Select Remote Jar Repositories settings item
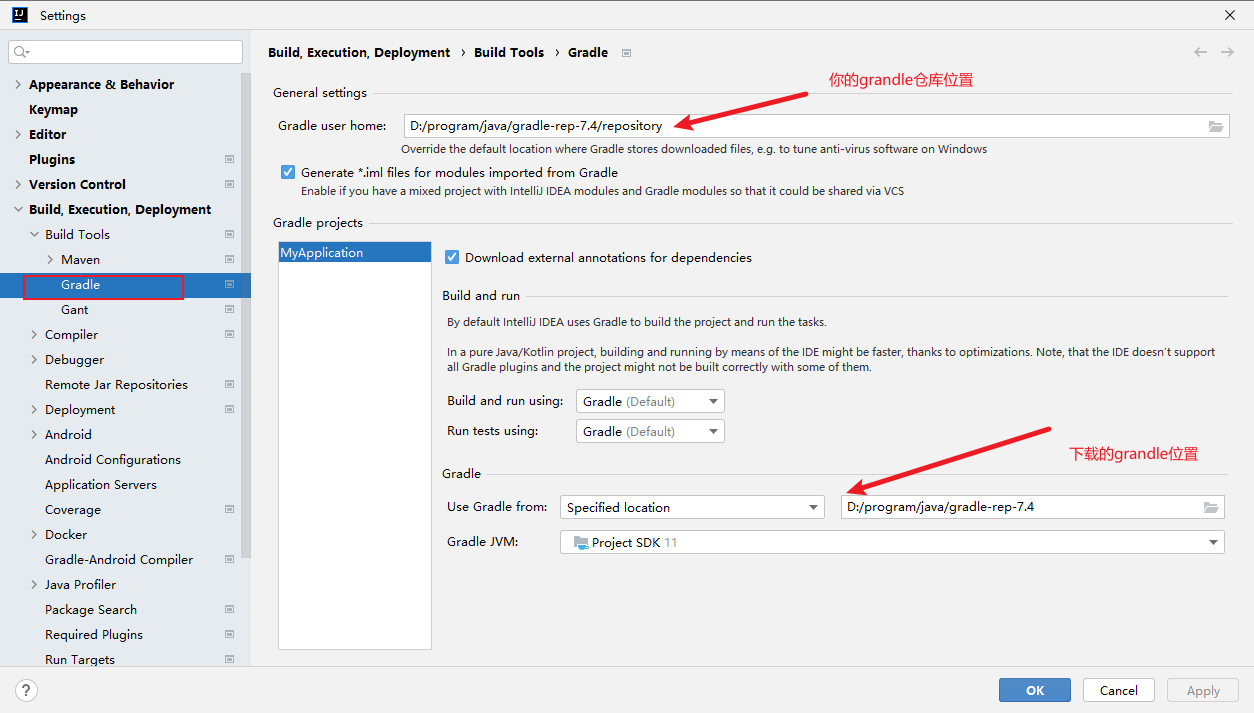This screenshot has width=1254, height=713. click(116, 384)
